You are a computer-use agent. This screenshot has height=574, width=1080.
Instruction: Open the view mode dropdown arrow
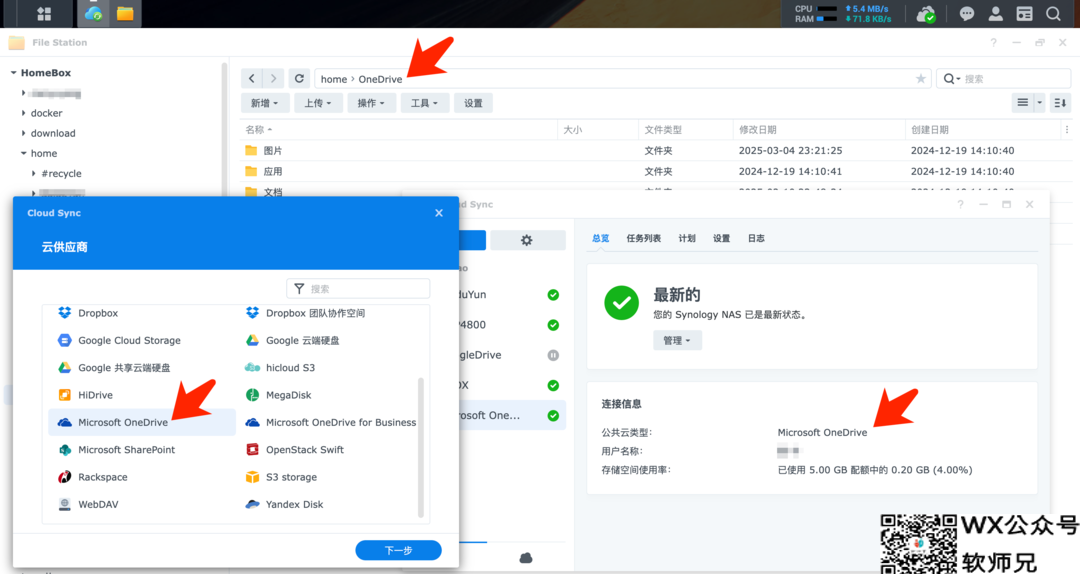tap(1039, 103)
